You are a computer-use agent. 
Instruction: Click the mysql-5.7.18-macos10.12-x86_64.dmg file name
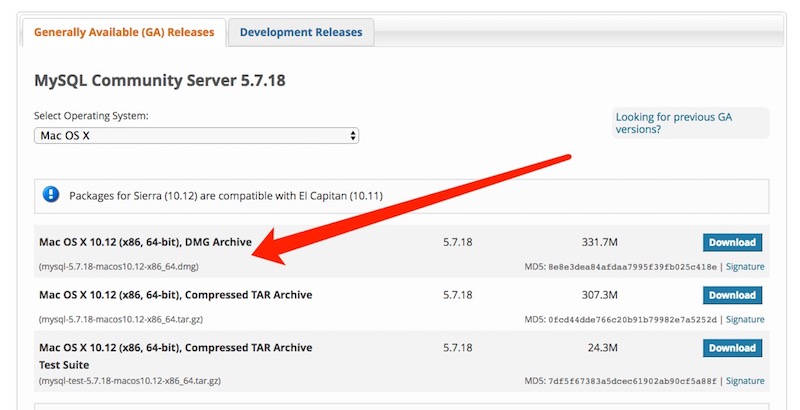(118, 267)
